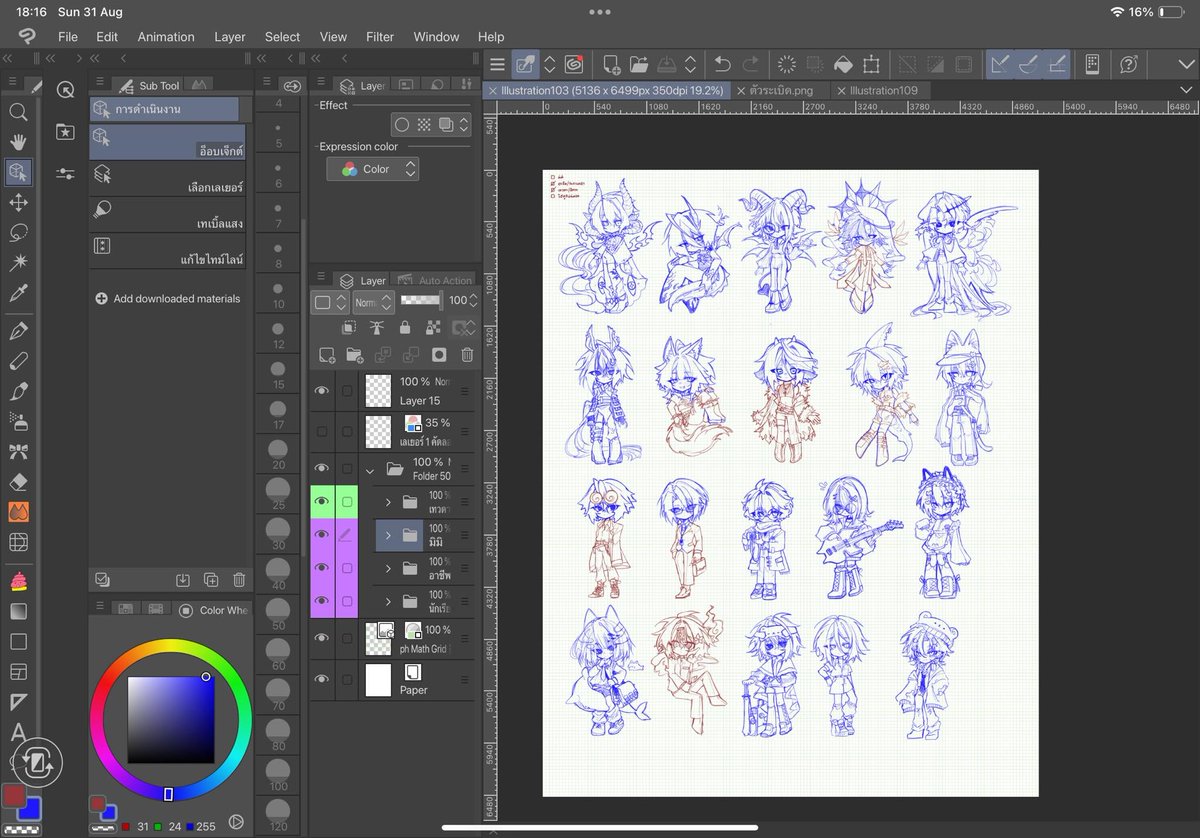Screen dimensions: 1200x838
Task: Open the blending mode Normal dropdown
Action: coord(373,301)
